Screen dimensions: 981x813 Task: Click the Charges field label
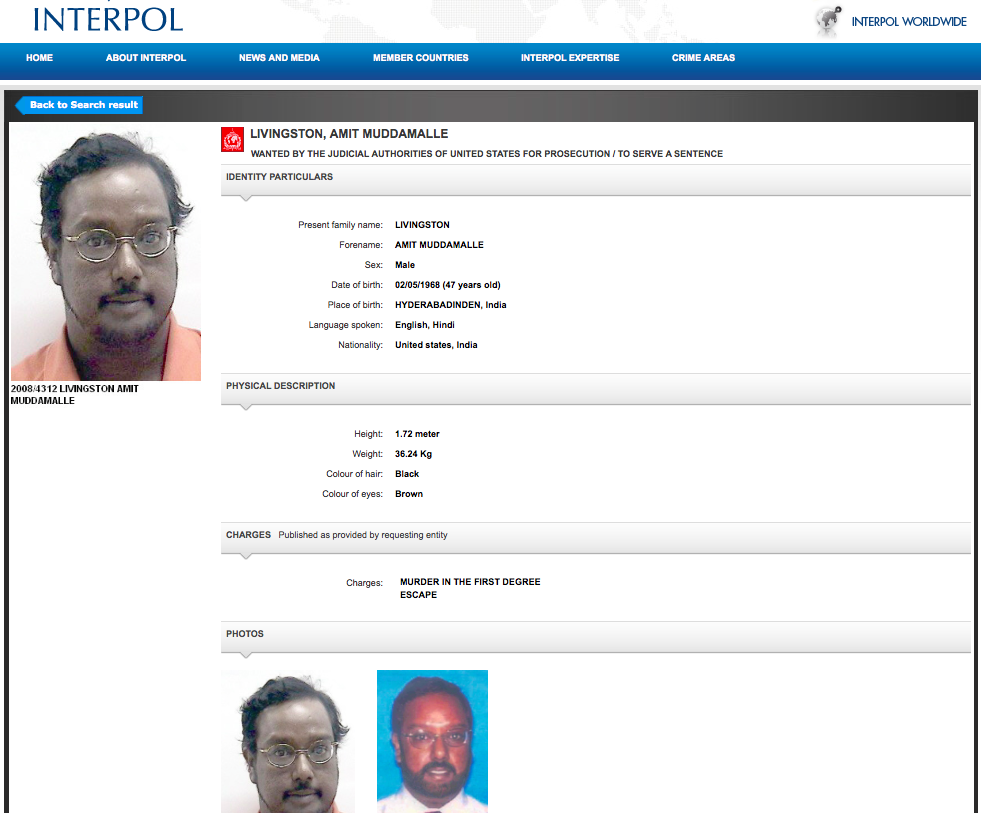pos(364,583)
